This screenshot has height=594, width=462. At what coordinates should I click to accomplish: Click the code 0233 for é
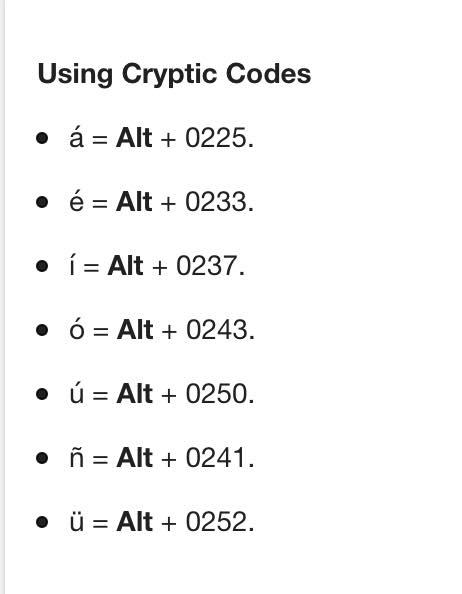click(216, 202)
